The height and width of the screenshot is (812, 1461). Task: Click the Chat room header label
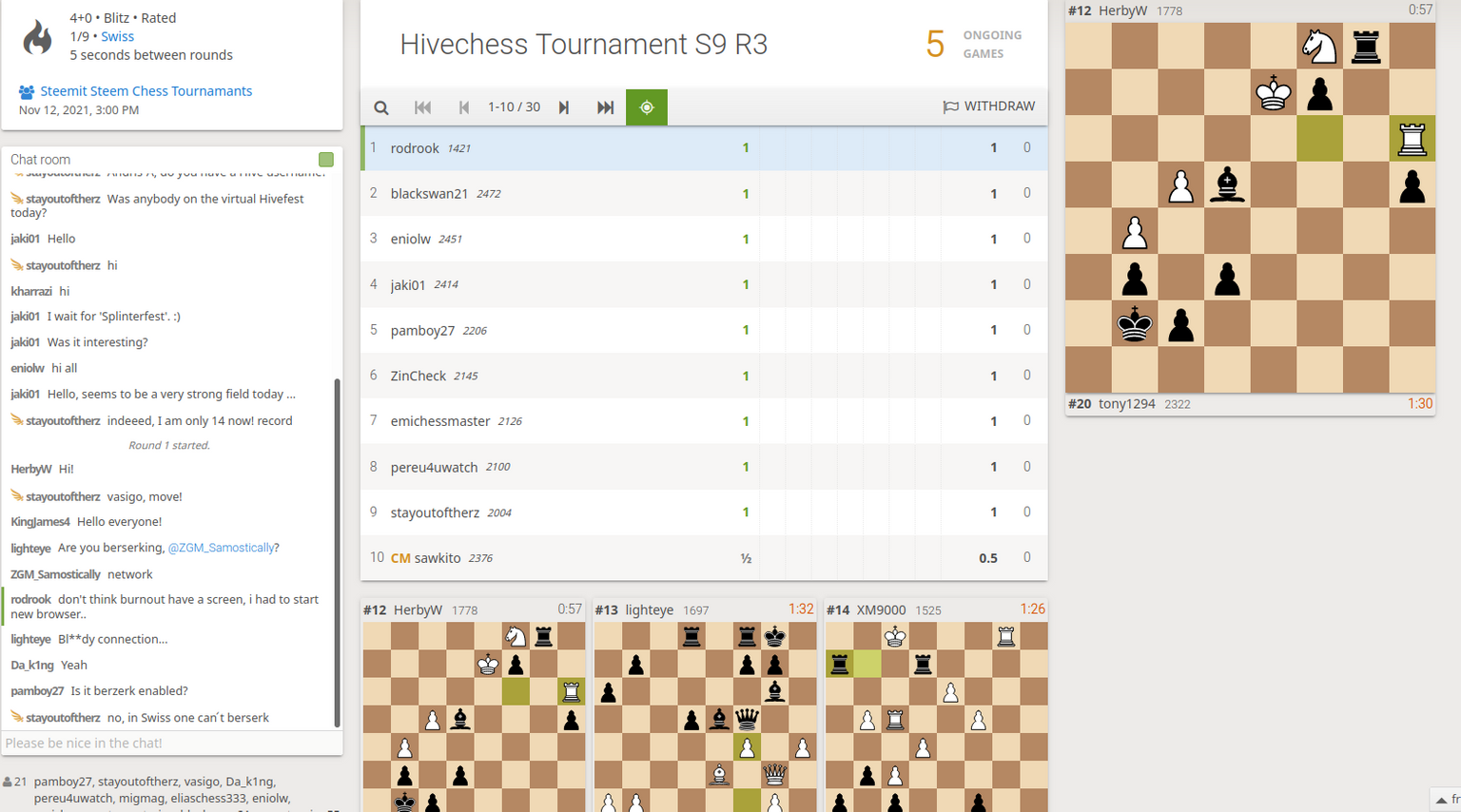click(x=40, y=160)
